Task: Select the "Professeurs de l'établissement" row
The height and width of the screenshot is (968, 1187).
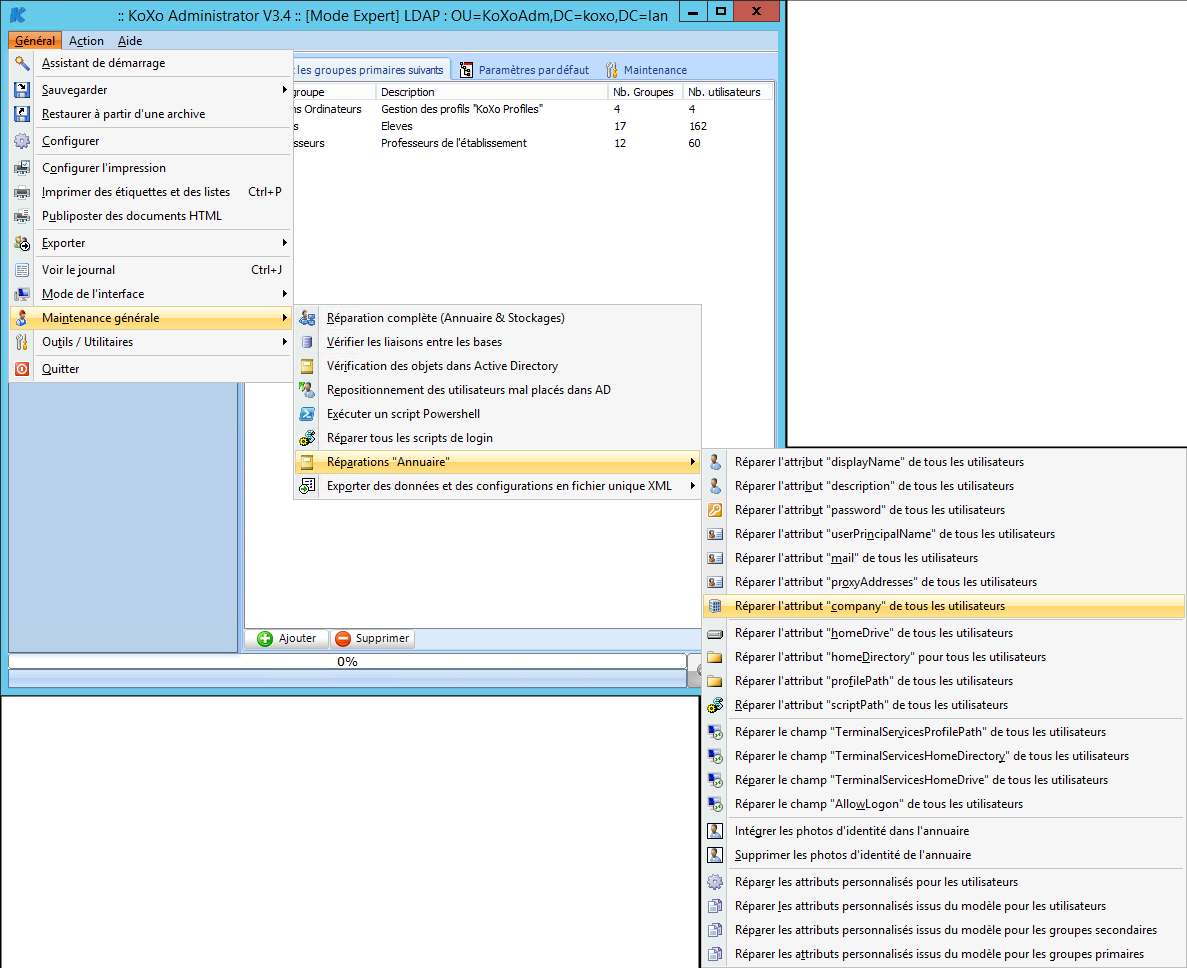Action: (x=454, y=143)
